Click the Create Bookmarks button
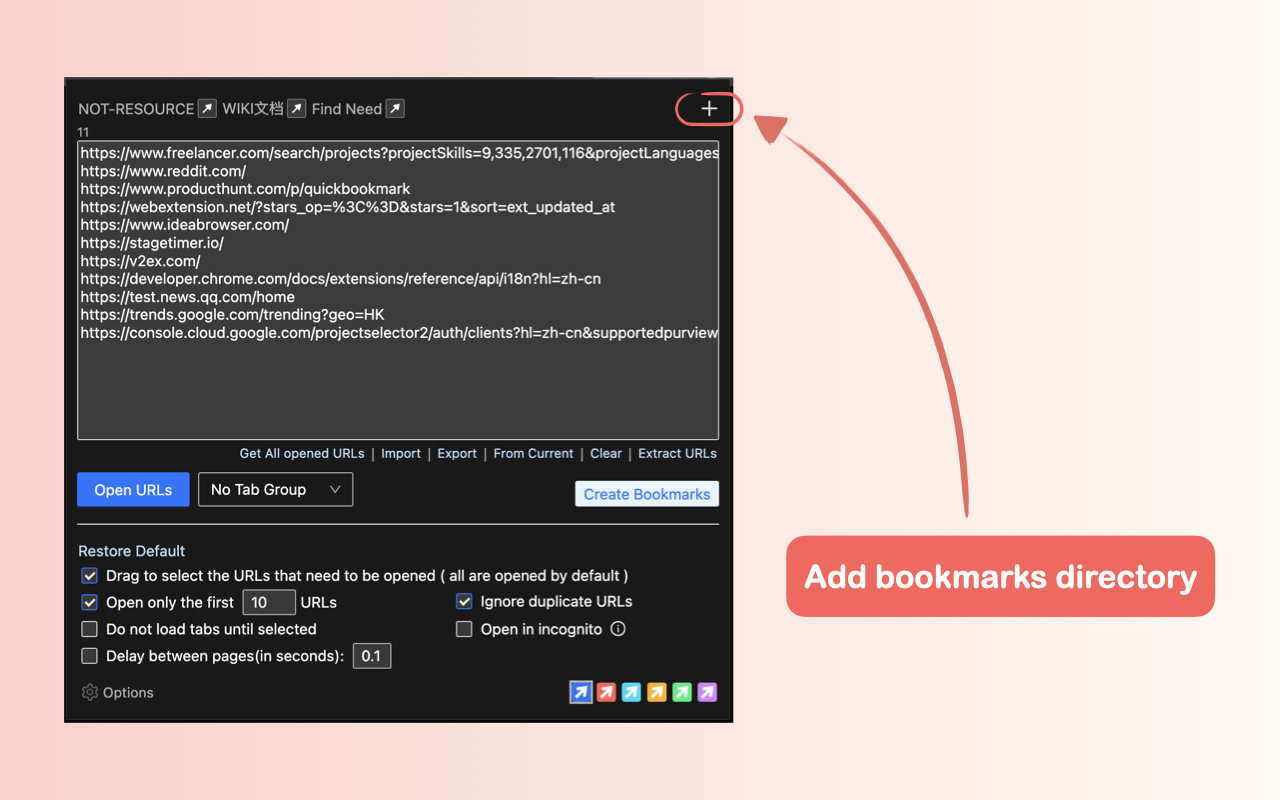1280x800 pixels. click(647, 494)
